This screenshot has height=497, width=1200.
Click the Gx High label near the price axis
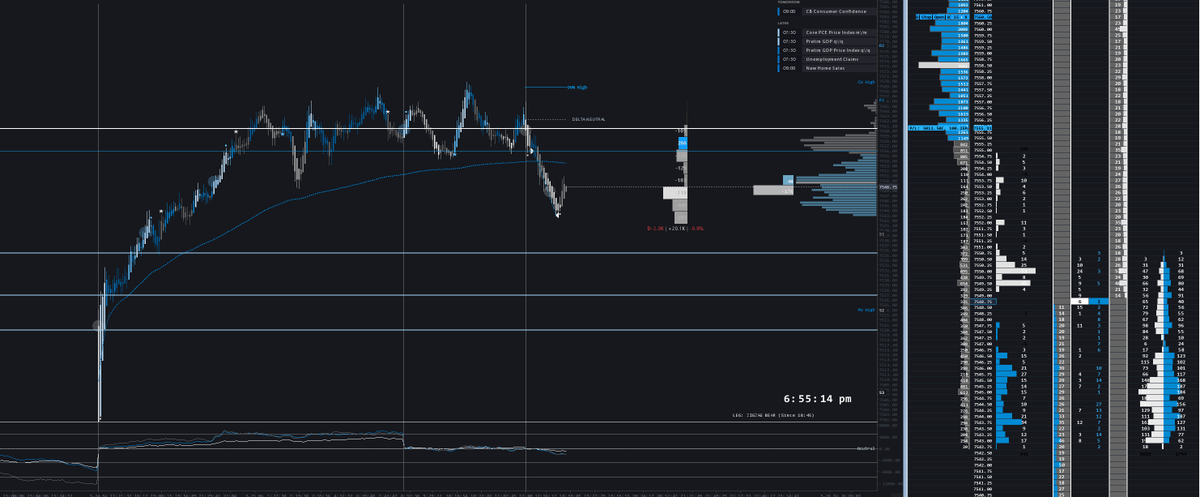[x=866, y=82]
